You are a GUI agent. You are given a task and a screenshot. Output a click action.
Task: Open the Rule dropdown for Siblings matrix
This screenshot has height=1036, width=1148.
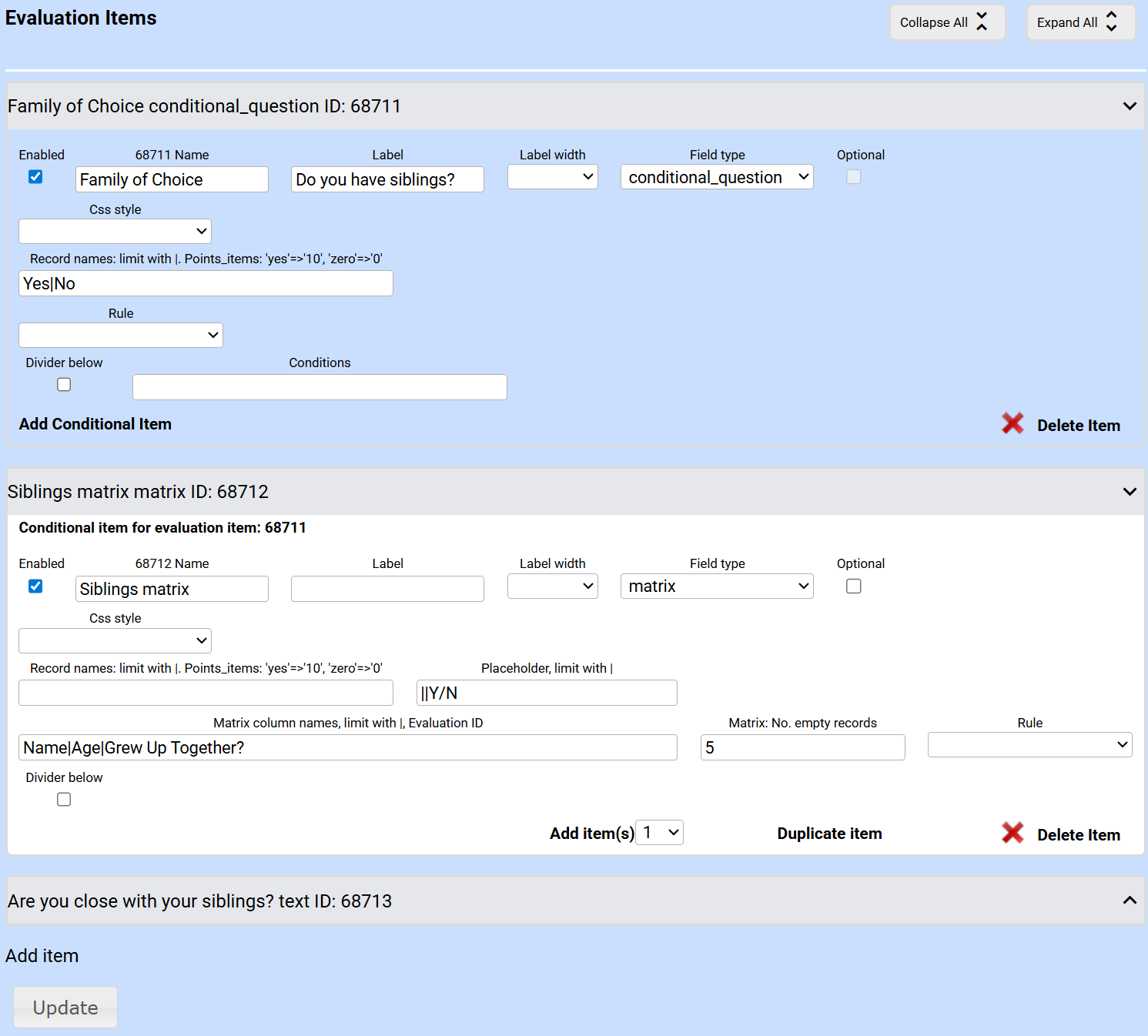tap(1029, 745)
